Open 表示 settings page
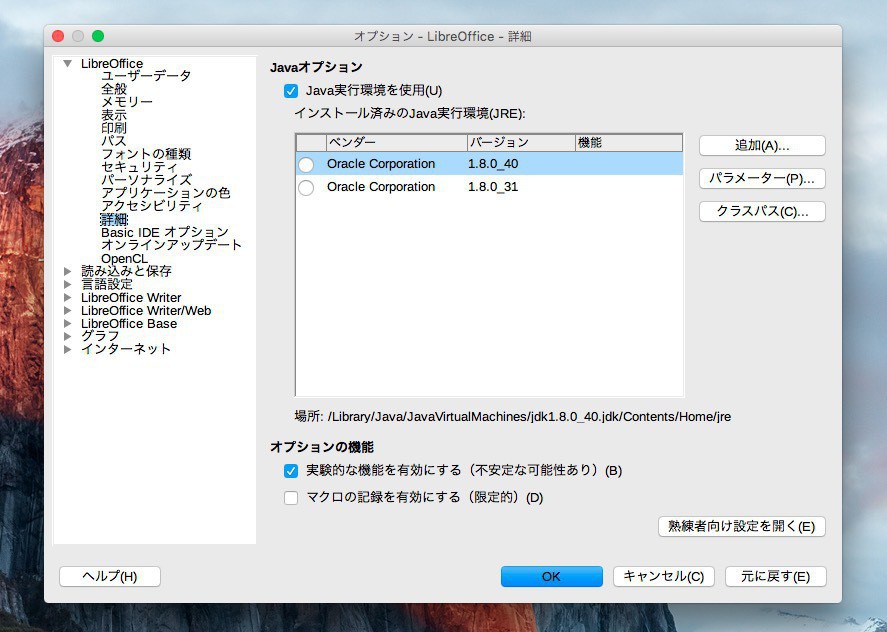 114,115
